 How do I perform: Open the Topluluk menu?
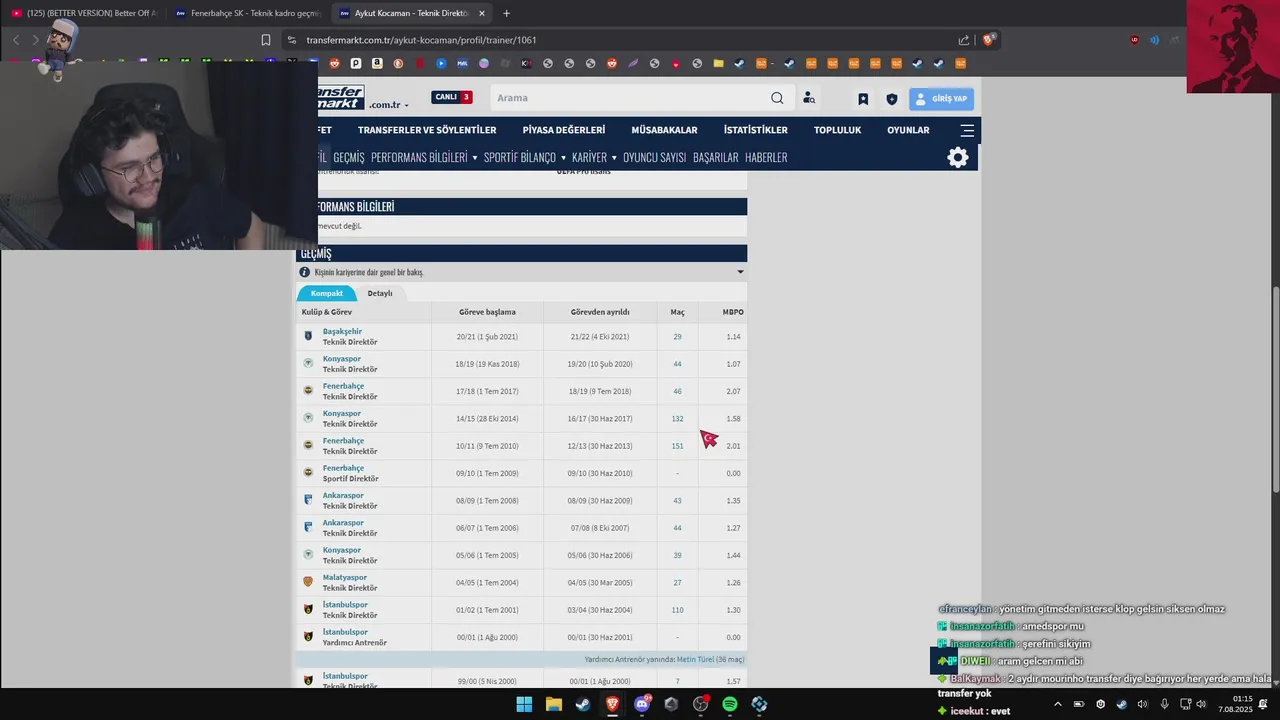tap(837, 130)
